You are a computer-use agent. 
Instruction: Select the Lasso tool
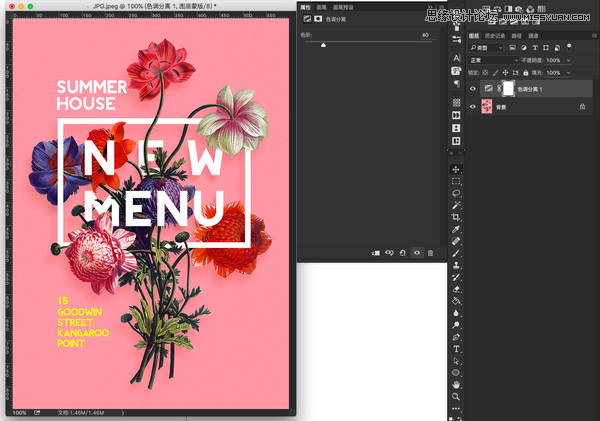(x=456, y=193)
